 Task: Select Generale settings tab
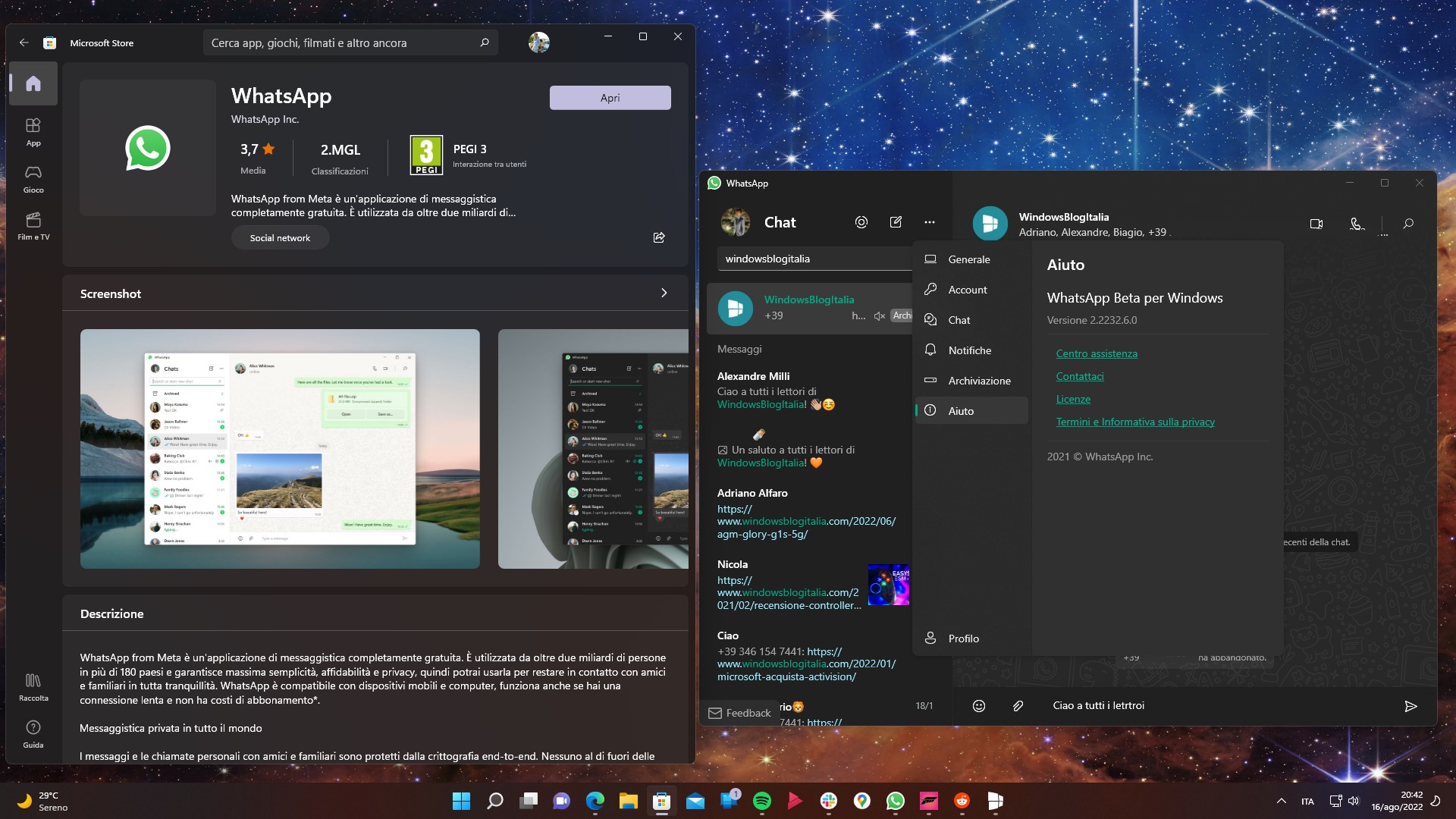[x=971, y=259]
